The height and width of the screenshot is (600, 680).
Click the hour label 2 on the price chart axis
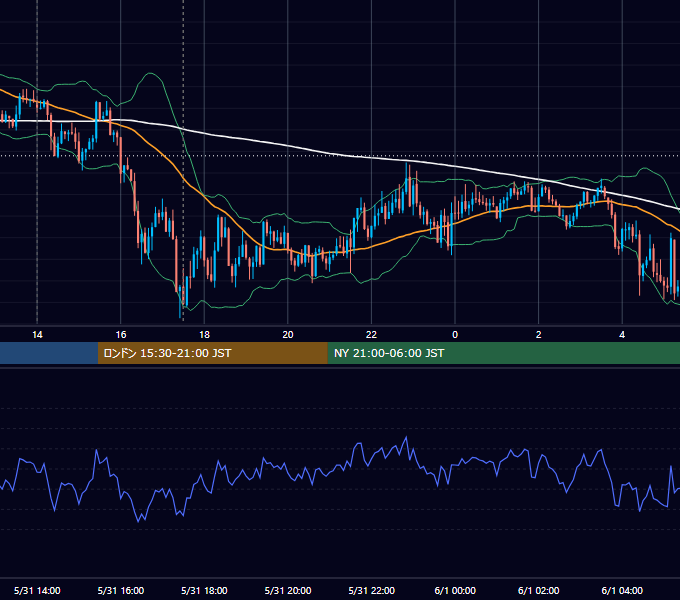(x=539, y=335)
